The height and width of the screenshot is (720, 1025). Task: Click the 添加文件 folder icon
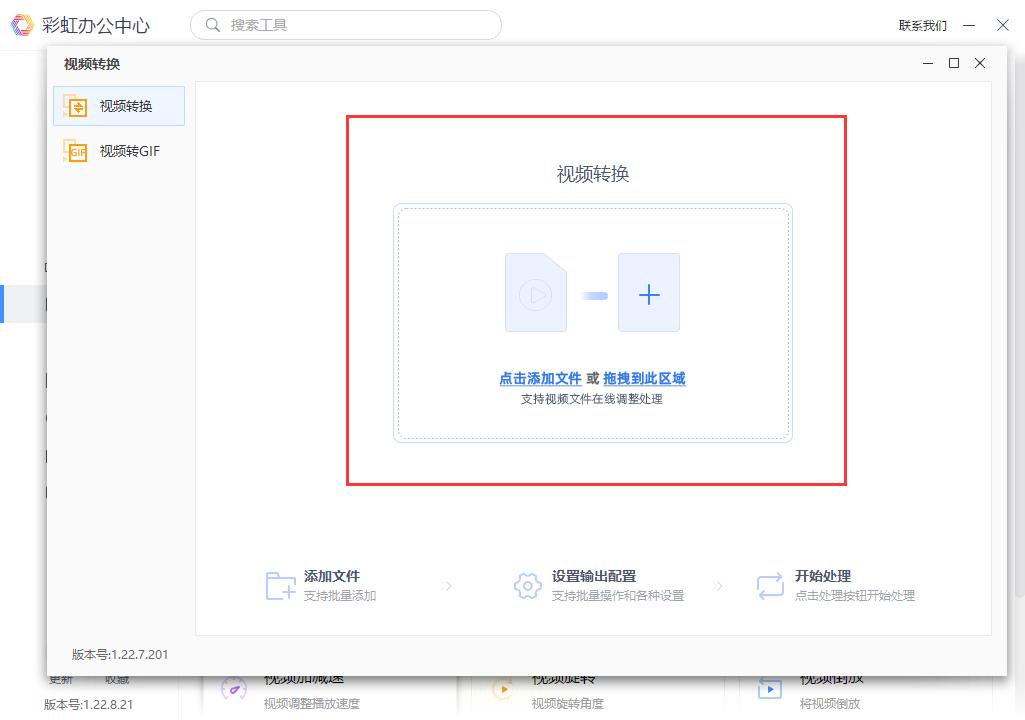pos(280,586)
